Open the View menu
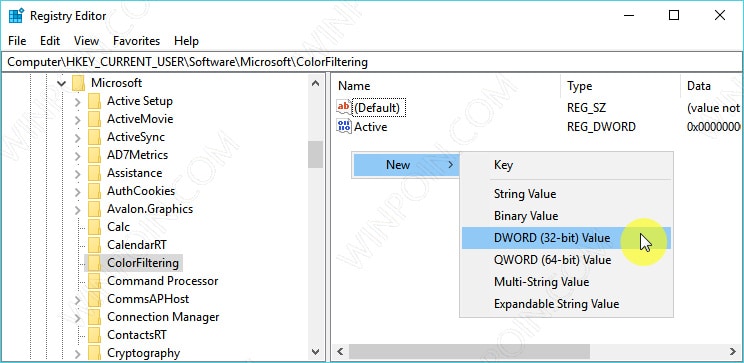The image size is (744, 363). point(86,41)
